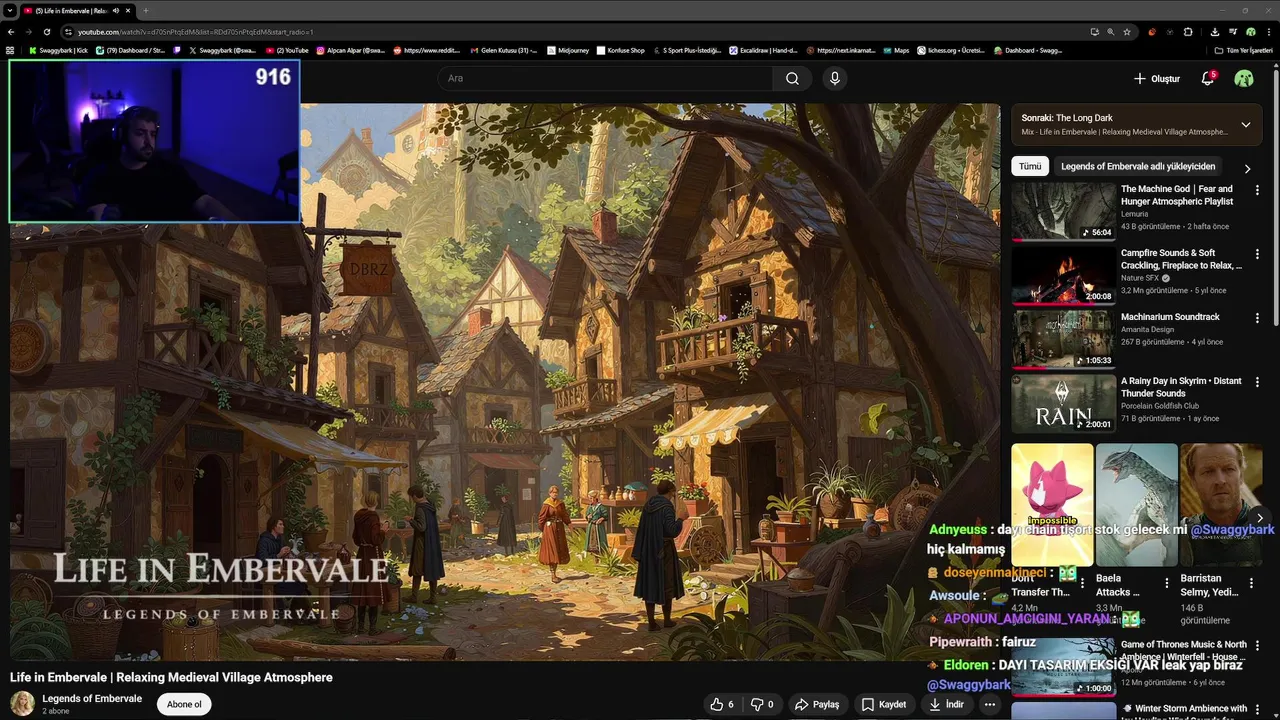
Task: Open browser downloads
Action: click(x=1215, y=32)
